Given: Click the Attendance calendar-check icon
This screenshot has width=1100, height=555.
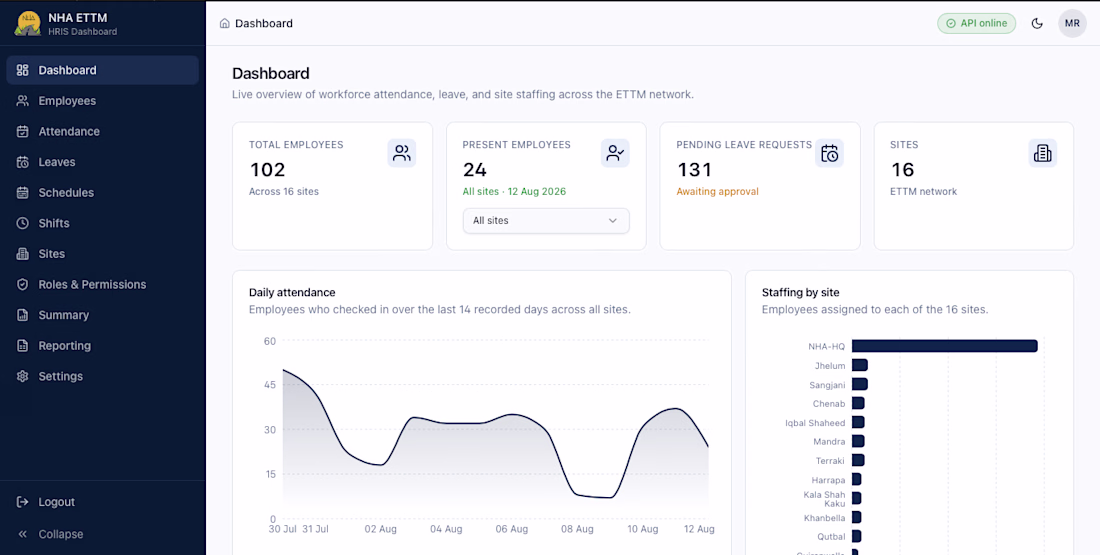Looking at the screenshot, I should (22, 131).
